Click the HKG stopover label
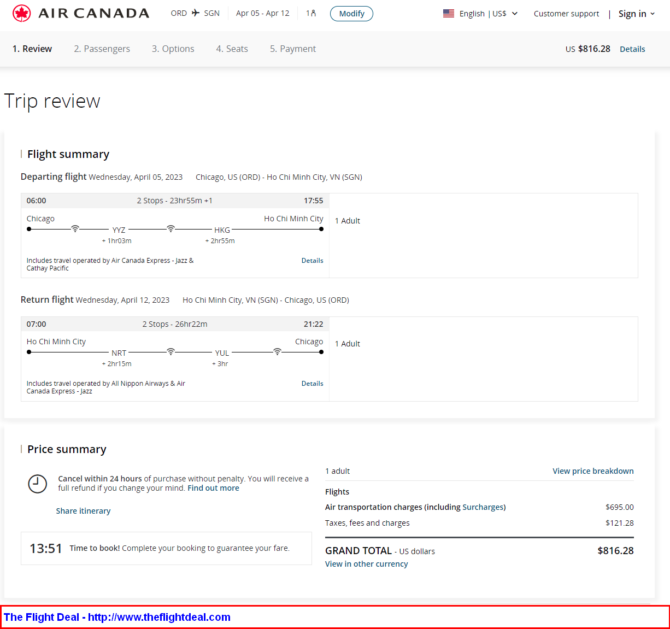Screen dimensions: 670x629 [x=222, y=230]
